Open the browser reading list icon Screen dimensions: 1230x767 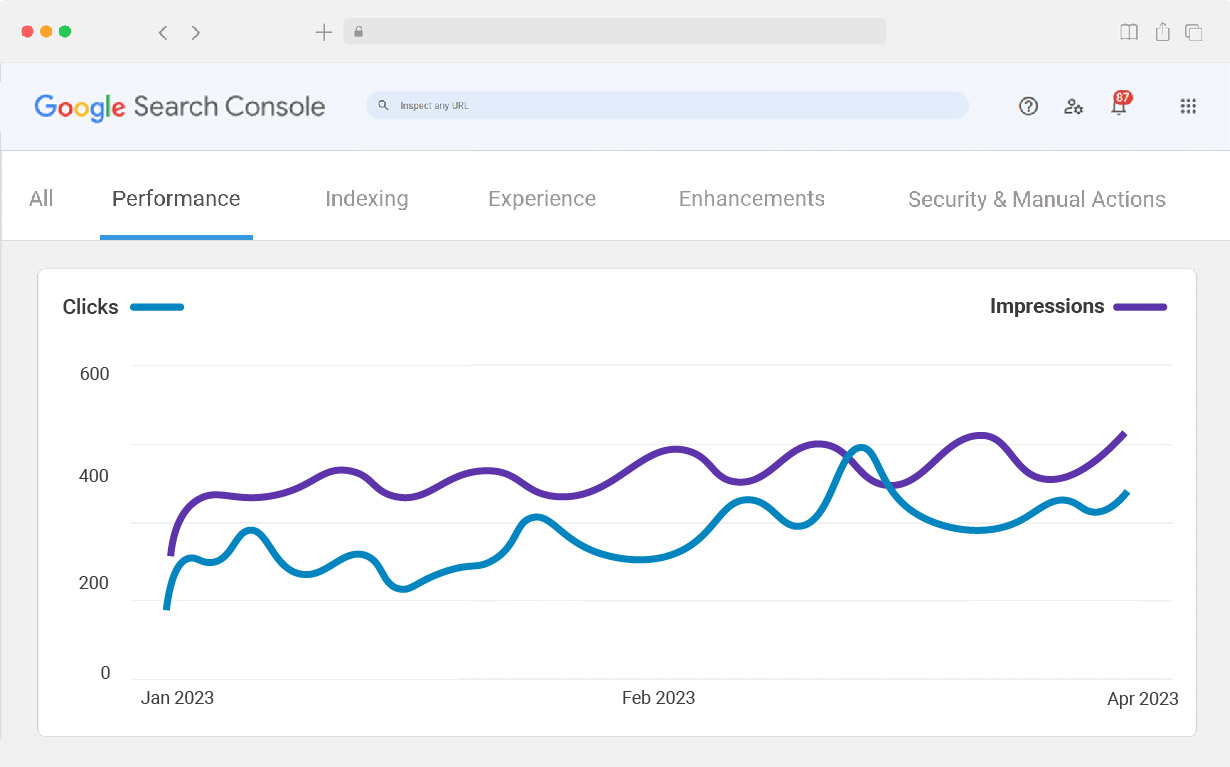pos(1129,32)
